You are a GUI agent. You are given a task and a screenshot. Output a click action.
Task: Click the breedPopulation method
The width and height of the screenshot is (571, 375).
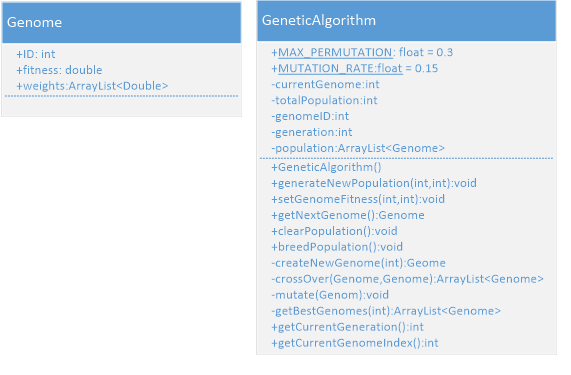[x=337, y=247]
